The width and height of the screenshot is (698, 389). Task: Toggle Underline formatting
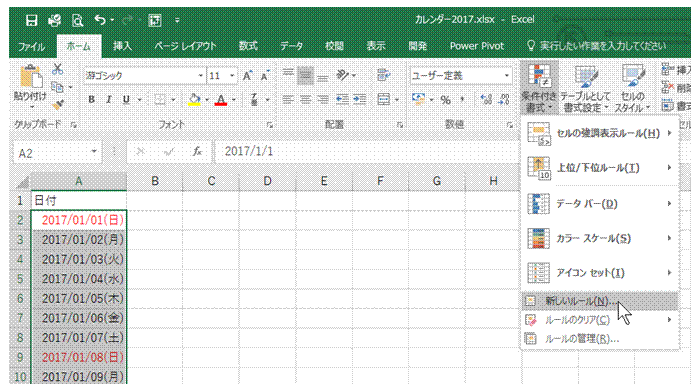[x=126, y=100]
